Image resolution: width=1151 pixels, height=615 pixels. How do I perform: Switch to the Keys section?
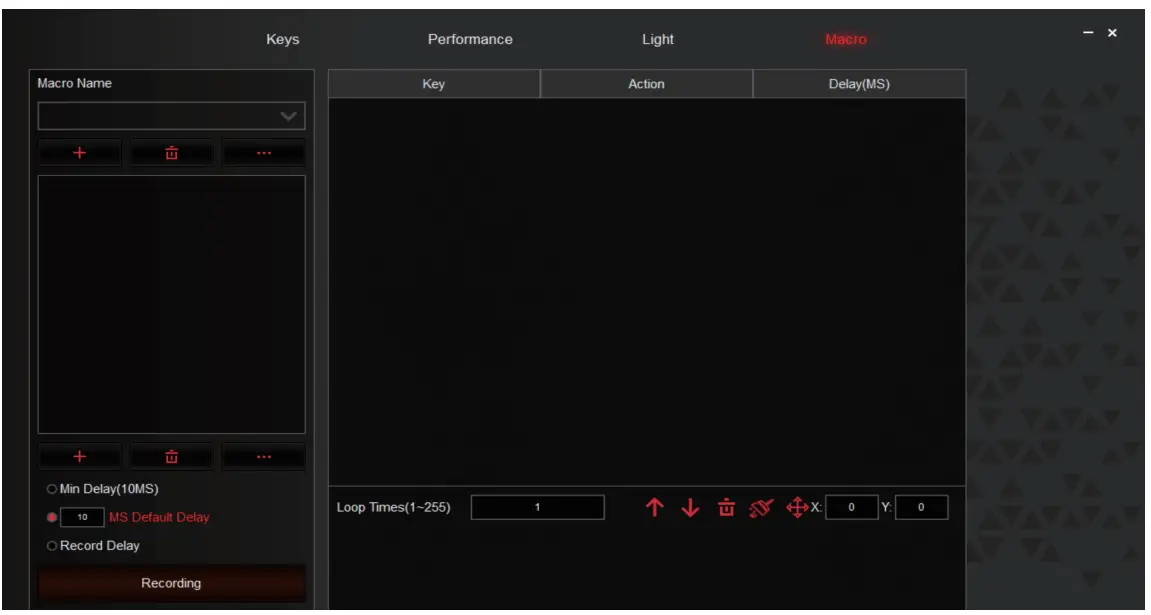[282, 39]
